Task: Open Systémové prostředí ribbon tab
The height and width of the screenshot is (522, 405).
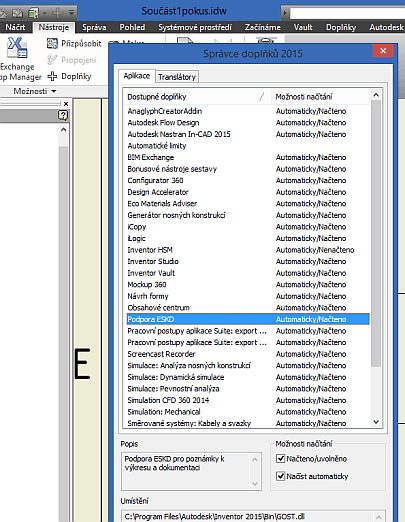Action: [195, 27]
